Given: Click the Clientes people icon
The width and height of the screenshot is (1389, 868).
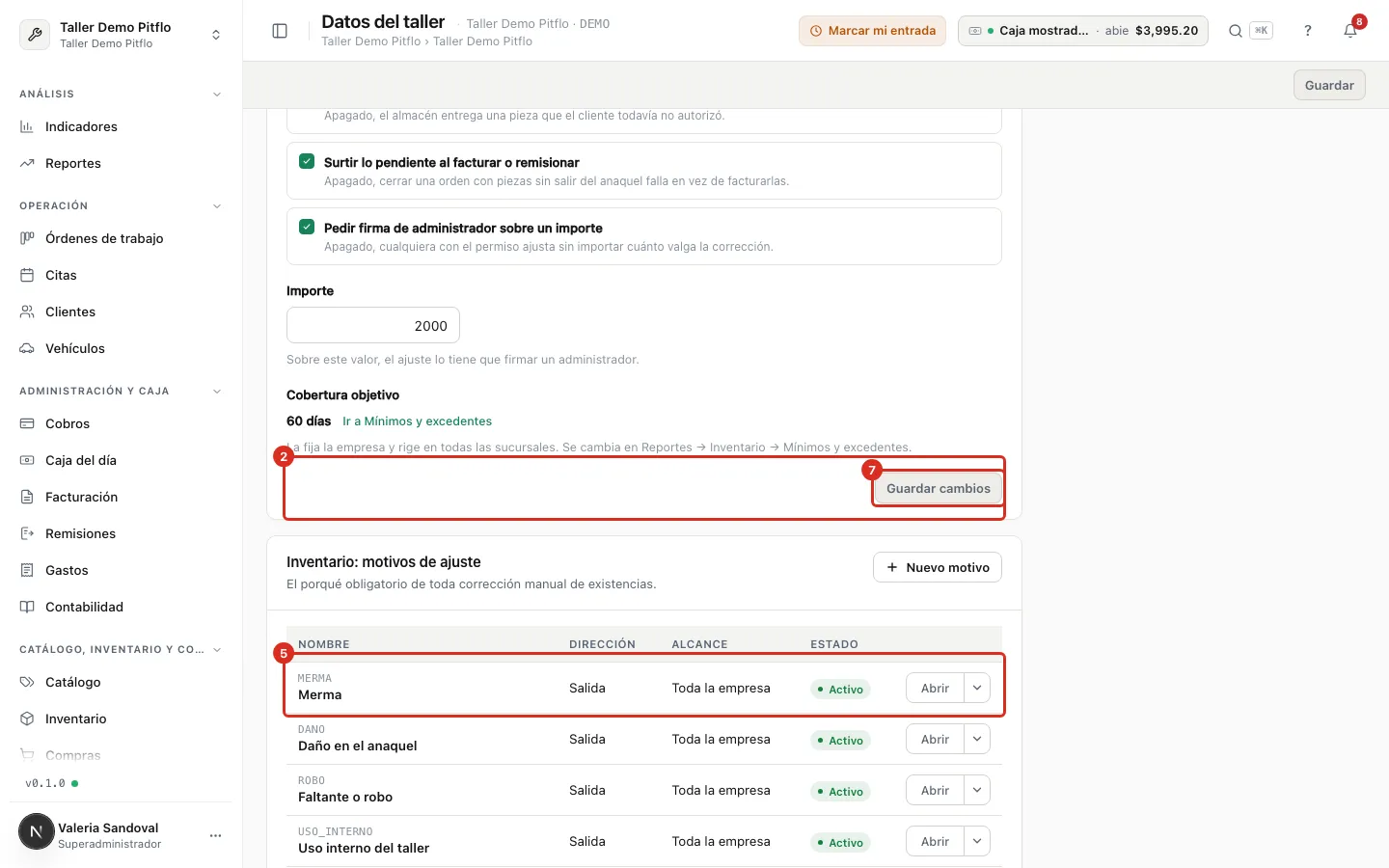Looking at the screenshot, I should [27, 312].
